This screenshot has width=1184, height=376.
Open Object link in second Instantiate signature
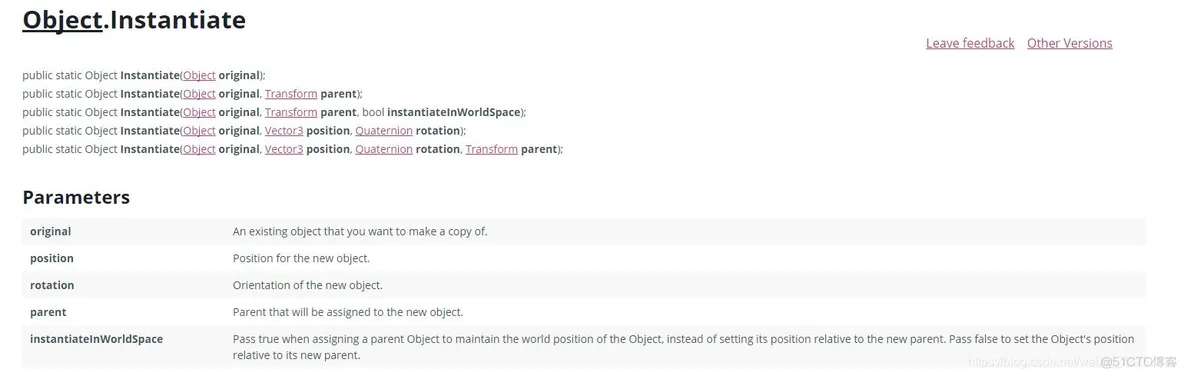(x=199, y=94)
